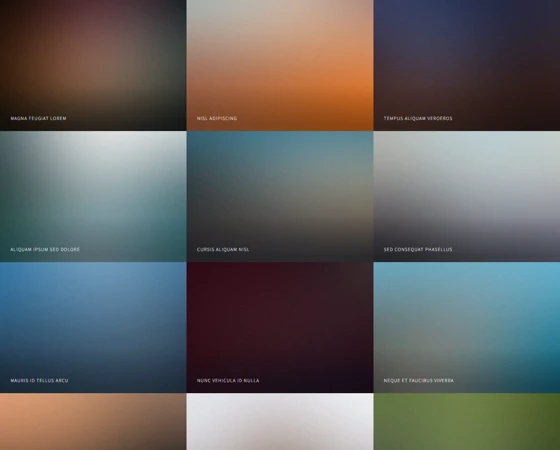
Task: Click the 'Nisl Adipiscing' caption text
Action: tap(217, 118)
